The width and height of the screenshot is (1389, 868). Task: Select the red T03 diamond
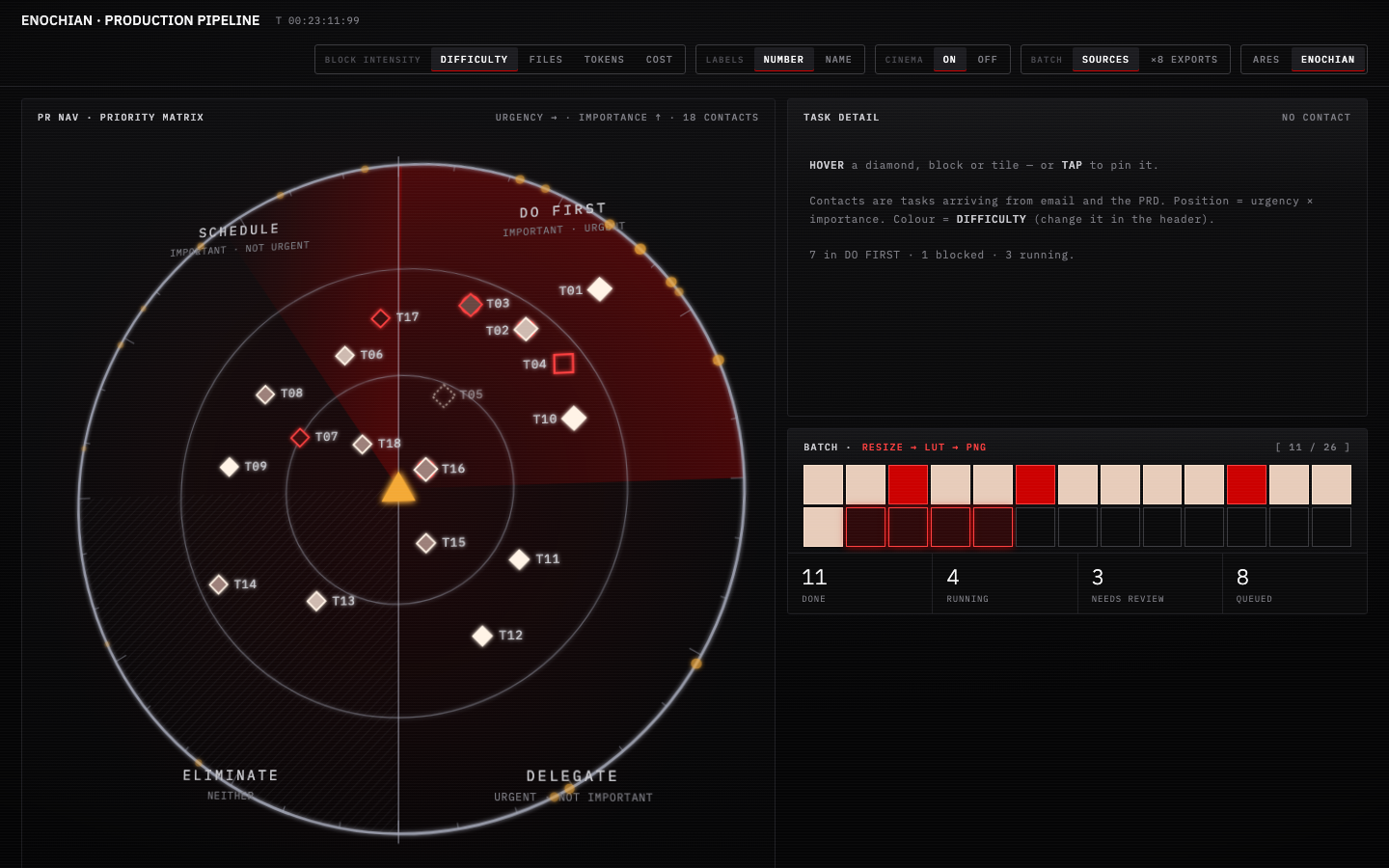tap(471, 305)
